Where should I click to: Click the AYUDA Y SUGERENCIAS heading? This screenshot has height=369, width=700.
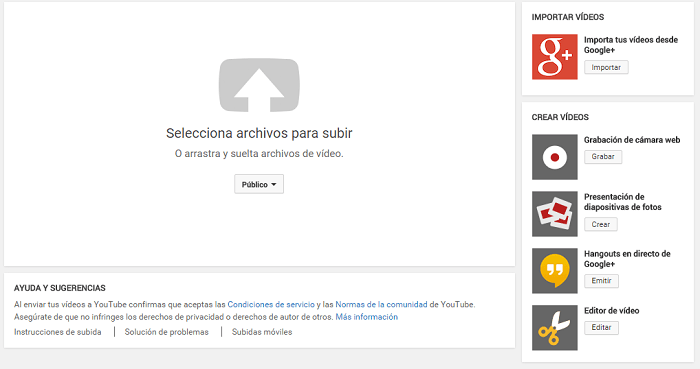click(60, 288)
